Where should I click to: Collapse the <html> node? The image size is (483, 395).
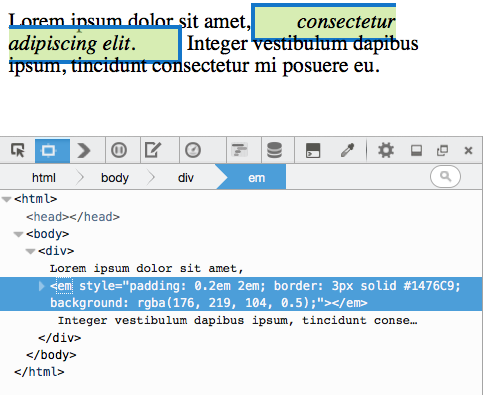[6, 199]
